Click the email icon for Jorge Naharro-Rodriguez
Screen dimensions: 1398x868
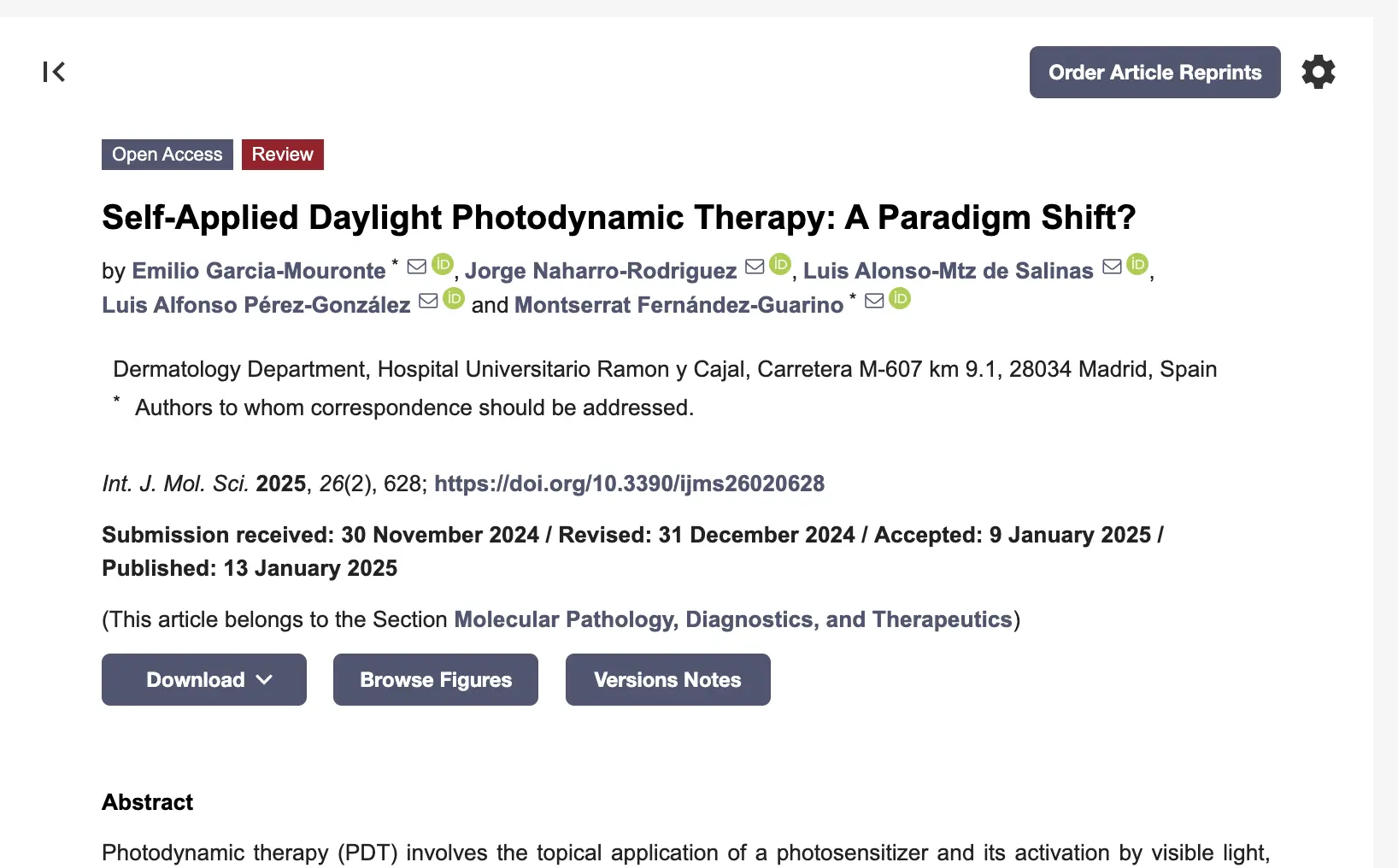(x=755, y=267)
